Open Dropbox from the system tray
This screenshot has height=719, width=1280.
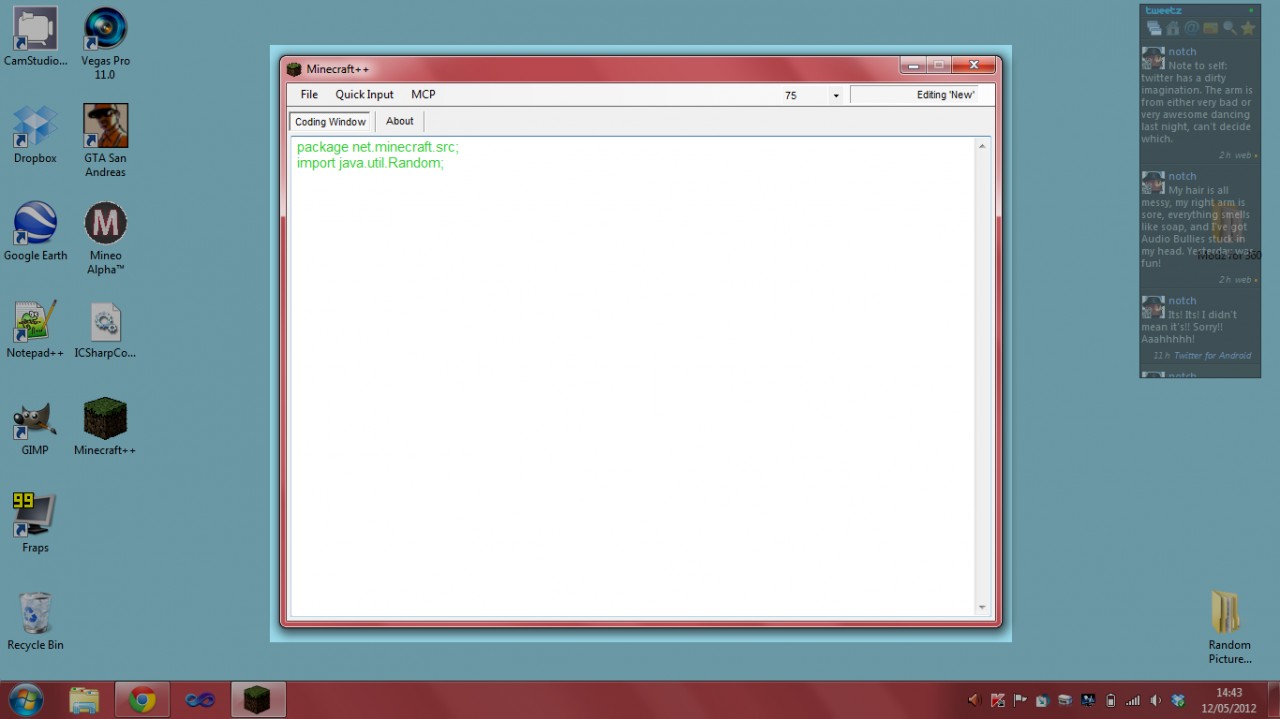coord(1176,700)
